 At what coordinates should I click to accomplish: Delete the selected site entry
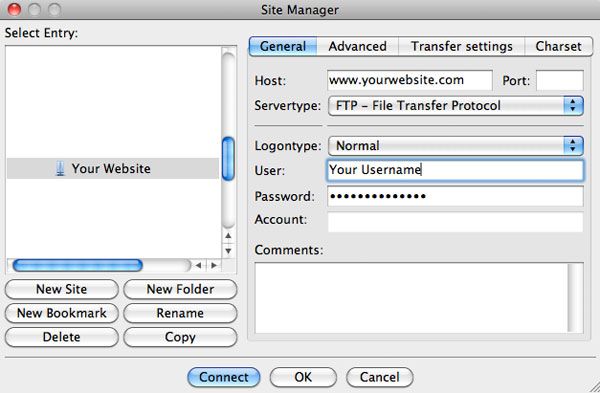62,337
